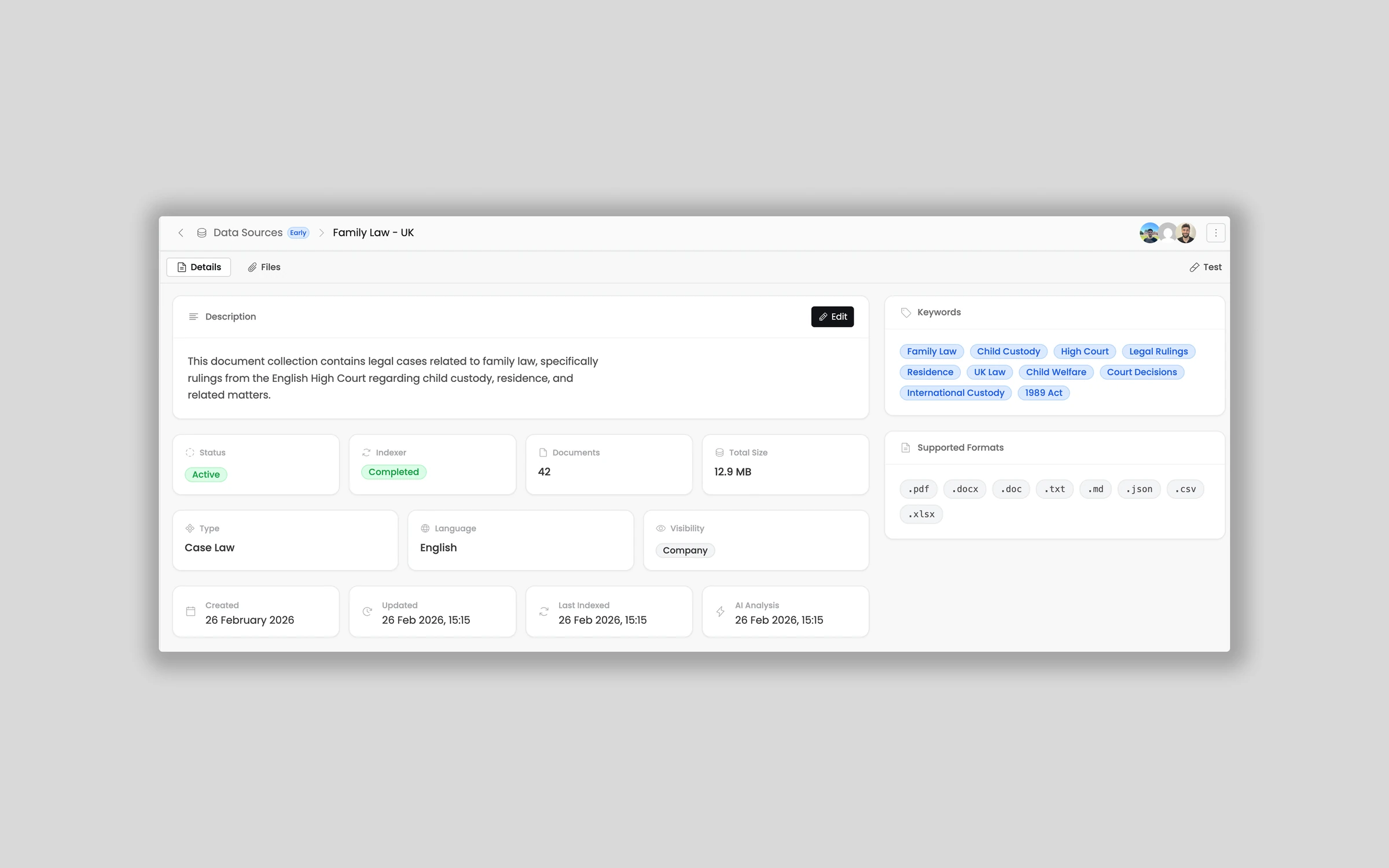The height and width of the screenshot is (868, 1389).
Task: Click the refresh icon in Last Indexed card
Action: click(543, 611)
